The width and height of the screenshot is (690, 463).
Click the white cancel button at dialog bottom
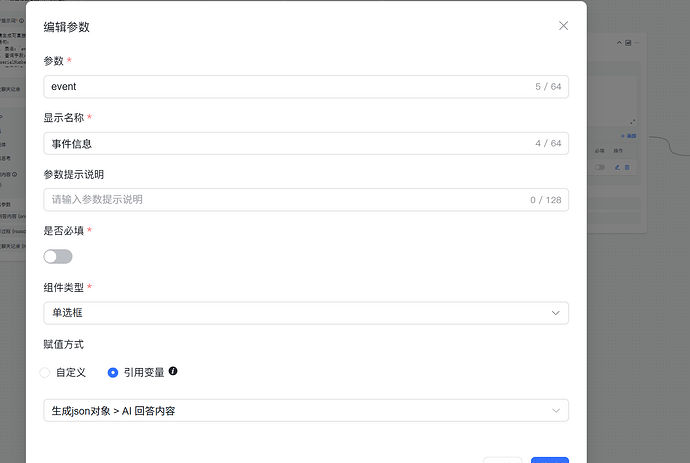point(502,459)
